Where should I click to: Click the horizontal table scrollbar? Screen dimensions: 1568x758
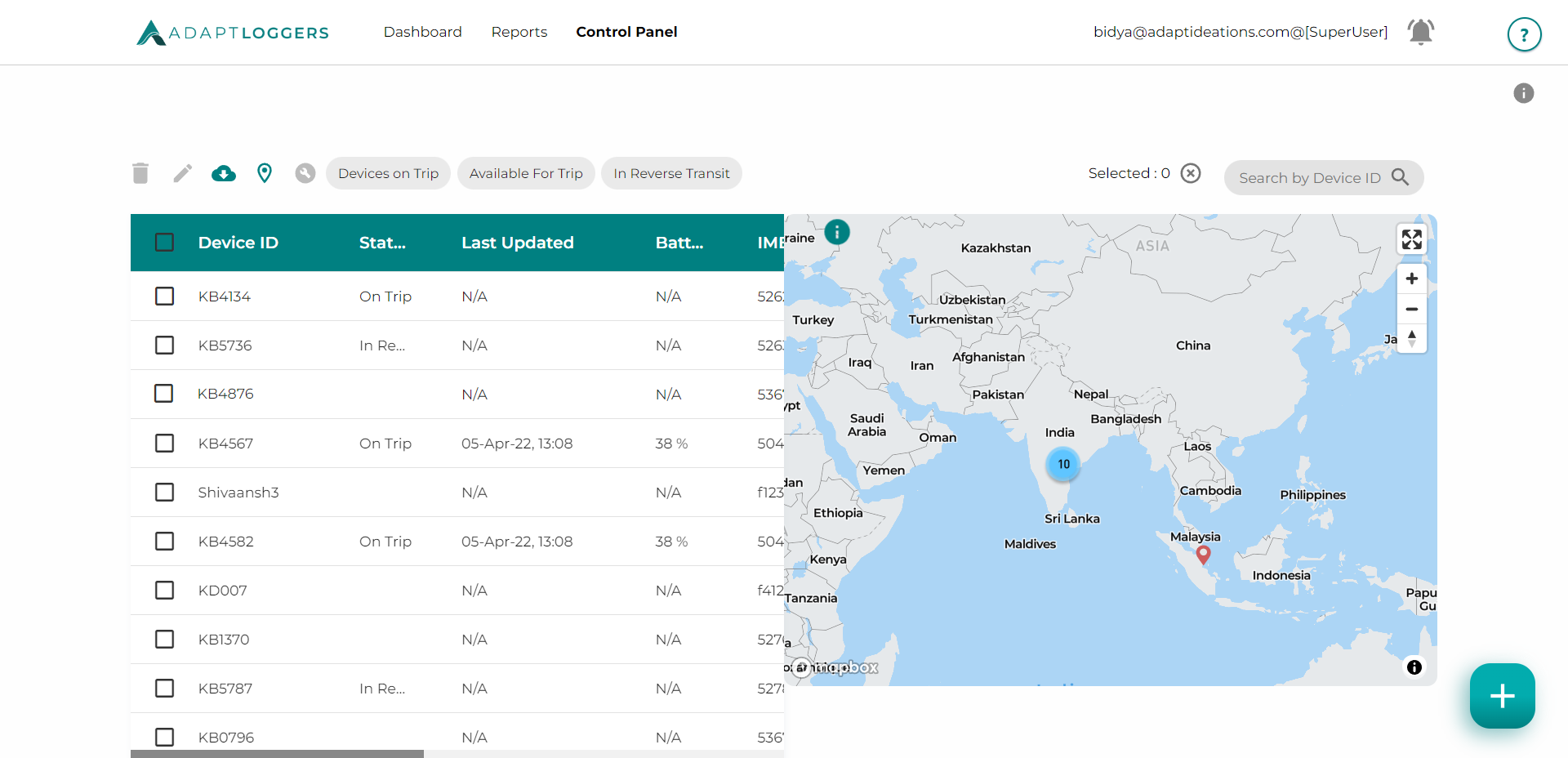pyautogui.click(x=277, y=754)
